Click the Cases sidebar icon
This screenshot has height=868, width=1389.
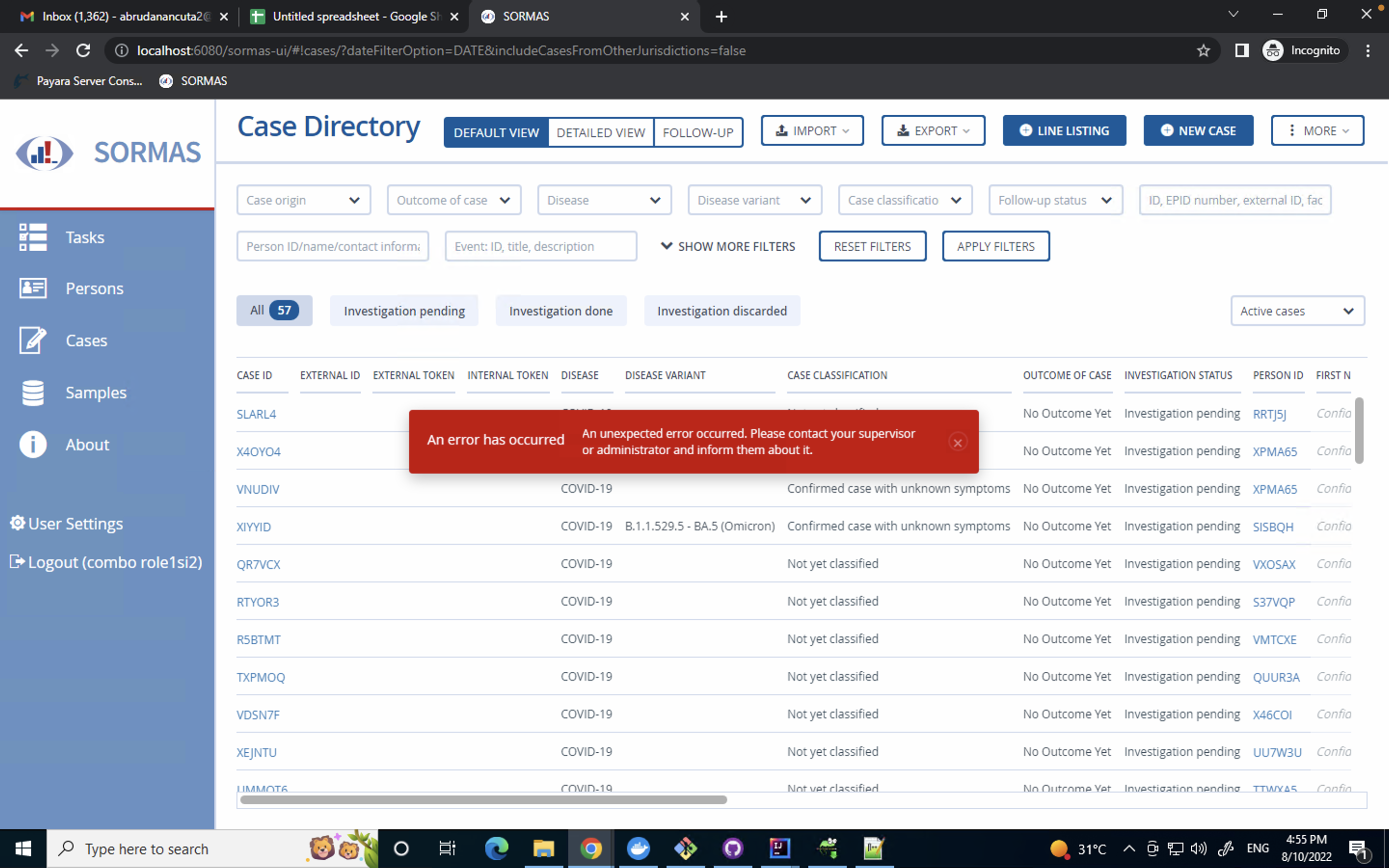[33, 340]
